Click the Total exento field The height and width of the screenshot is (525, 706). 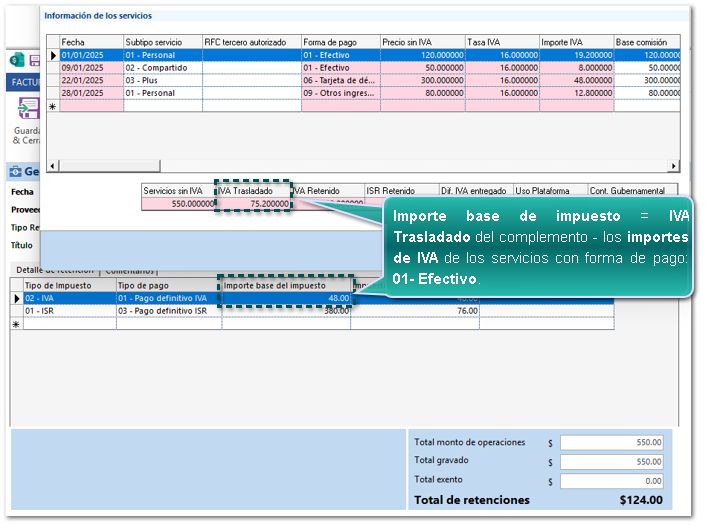(x=612, y=481)
